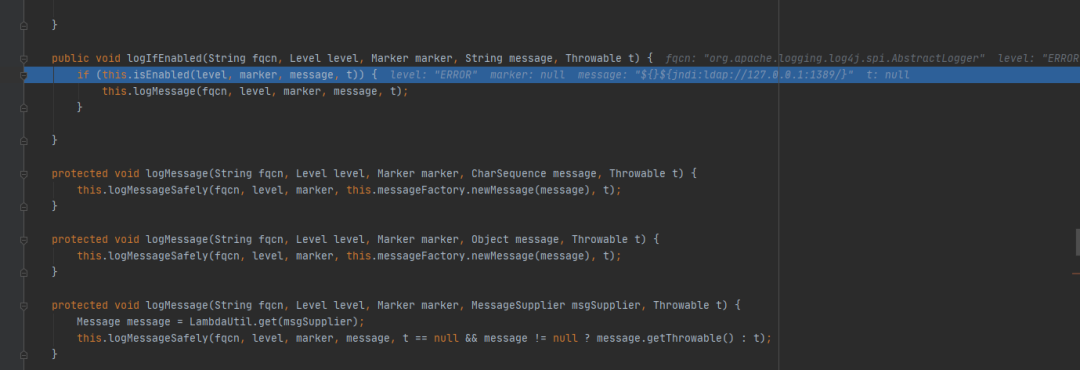The width and height of the screenshot is (1080, 370).
Task: Click the vertical scrollbar thumb on the right edge
Action: coord(1077,242)
